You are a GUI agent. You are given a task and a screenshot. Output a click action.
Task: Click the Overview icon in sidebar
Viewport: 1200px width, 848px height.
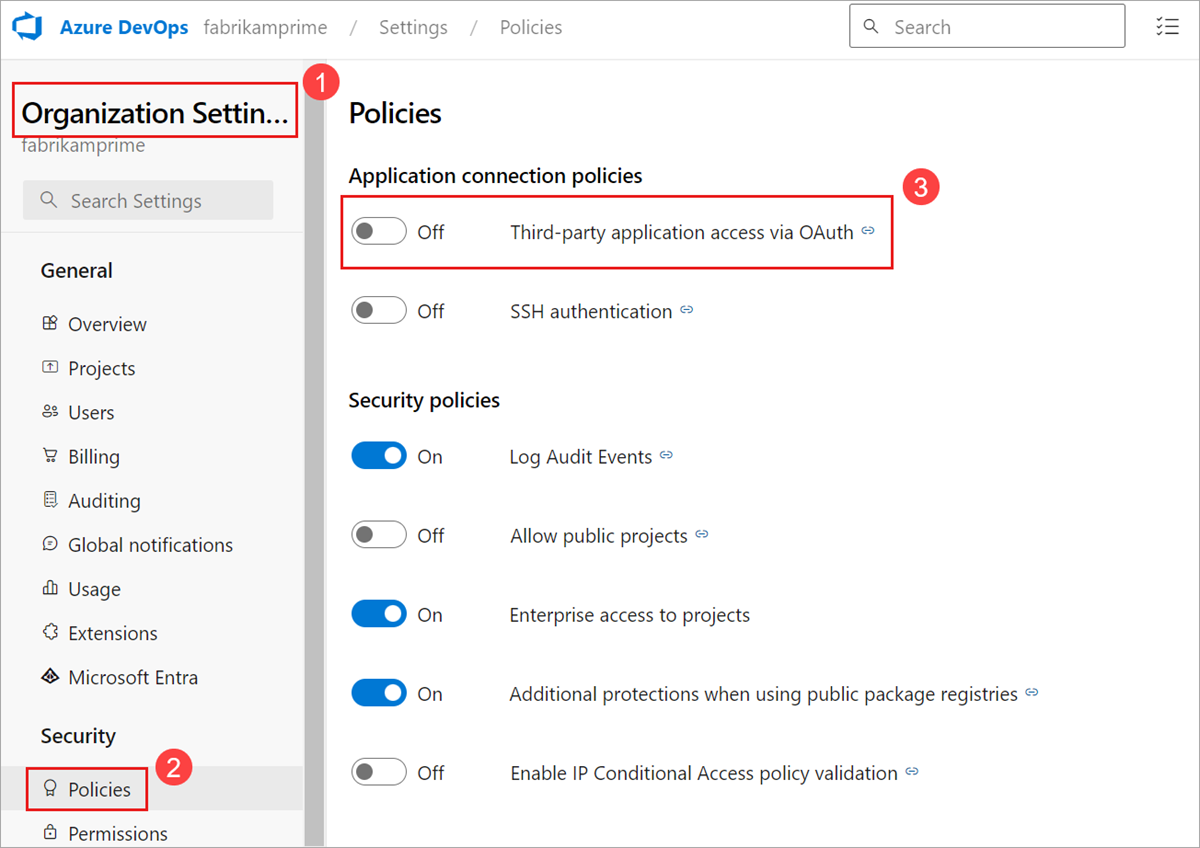[x=50, y=323]
